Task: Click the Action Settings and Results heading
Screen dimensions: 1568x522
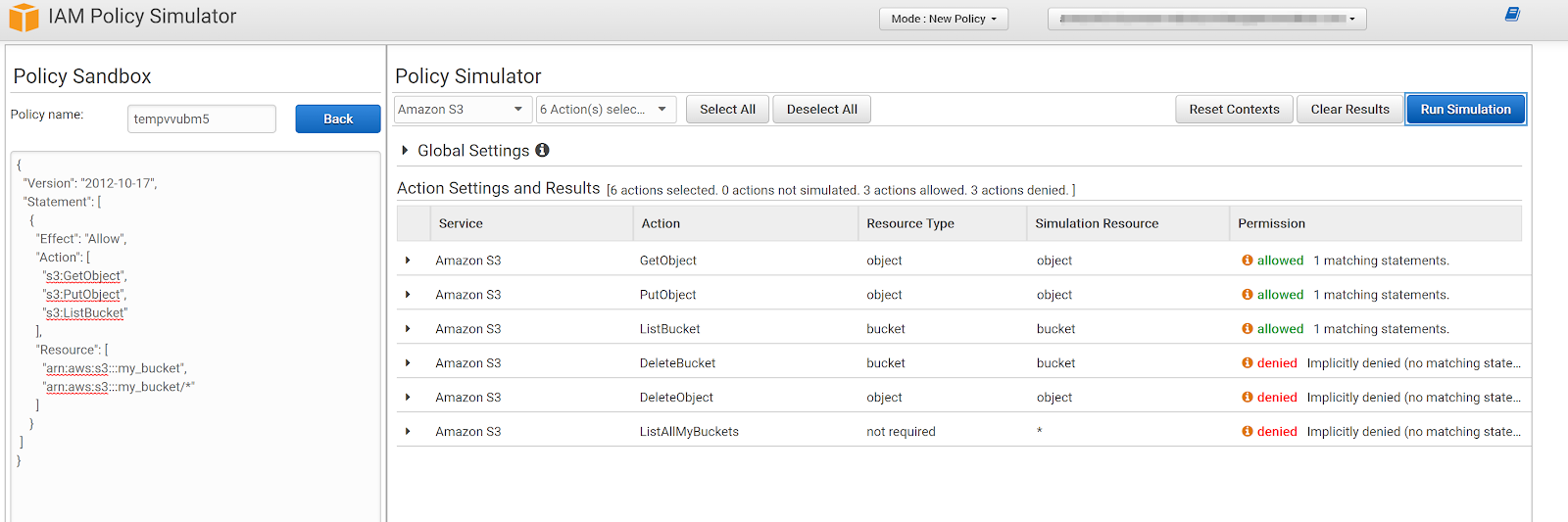Action: click(498, 188)
